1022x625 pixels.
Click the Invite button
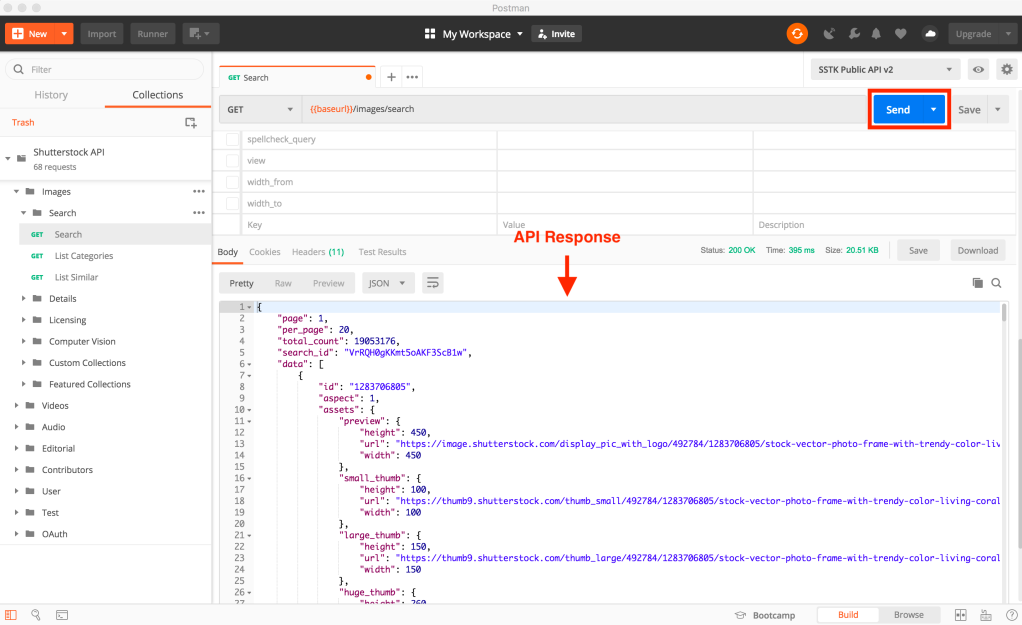(557, 34)
